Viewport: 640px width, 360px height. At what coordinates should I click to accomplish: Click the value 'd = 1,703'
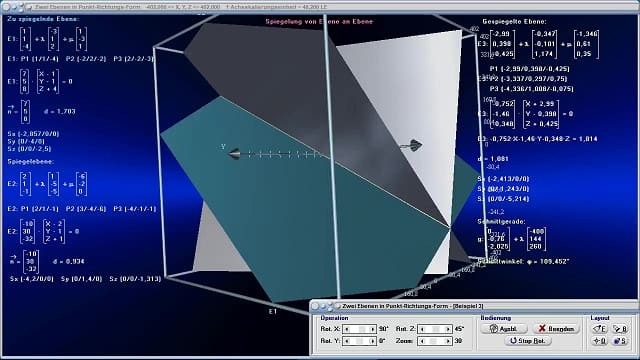pyautogui.click(x=60, y=111)
